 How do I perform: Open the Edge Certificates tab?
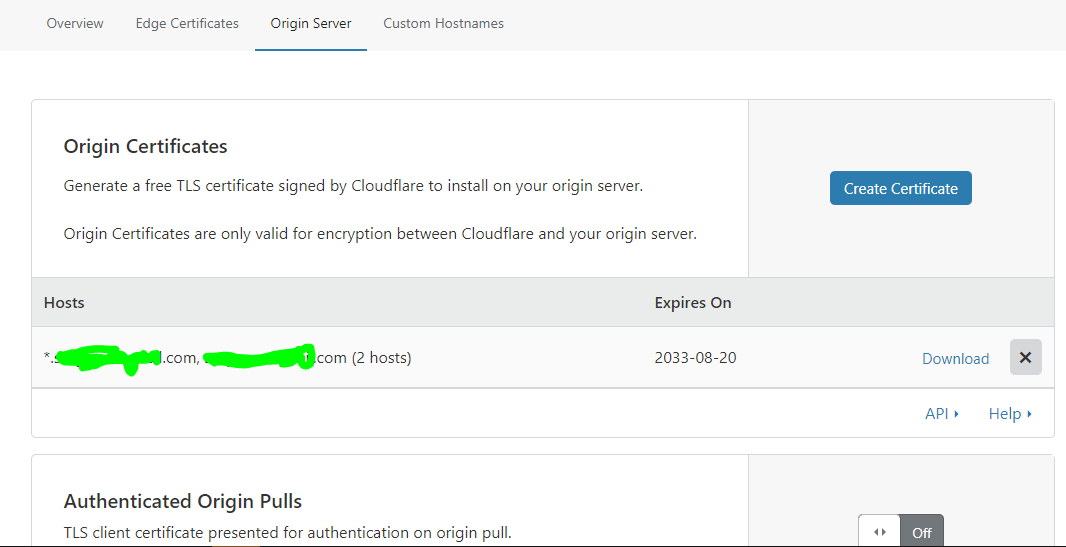[x=187, y=23]
